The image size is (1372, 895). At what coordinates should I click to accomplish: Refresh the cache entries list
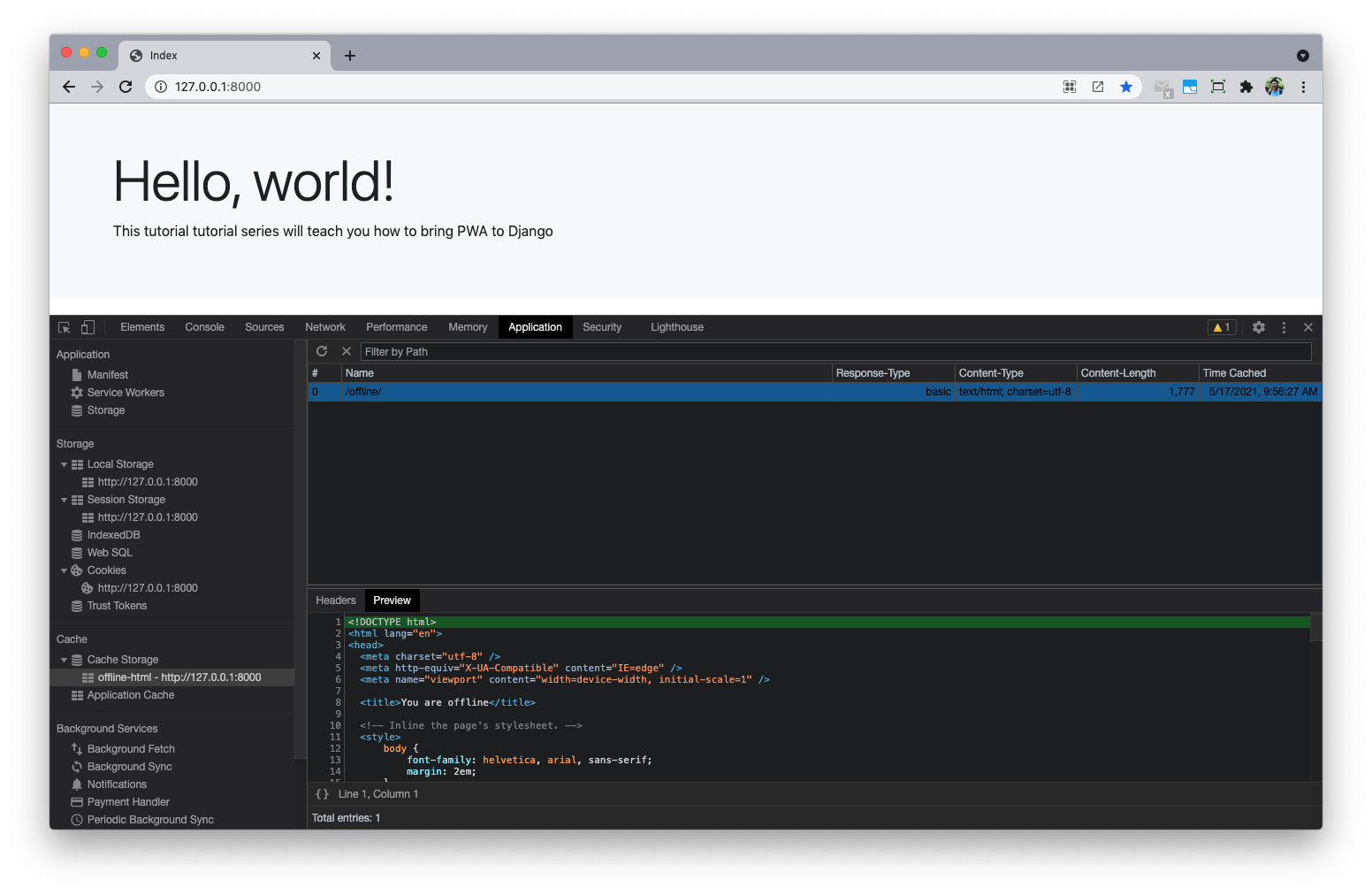coord(322,351)
